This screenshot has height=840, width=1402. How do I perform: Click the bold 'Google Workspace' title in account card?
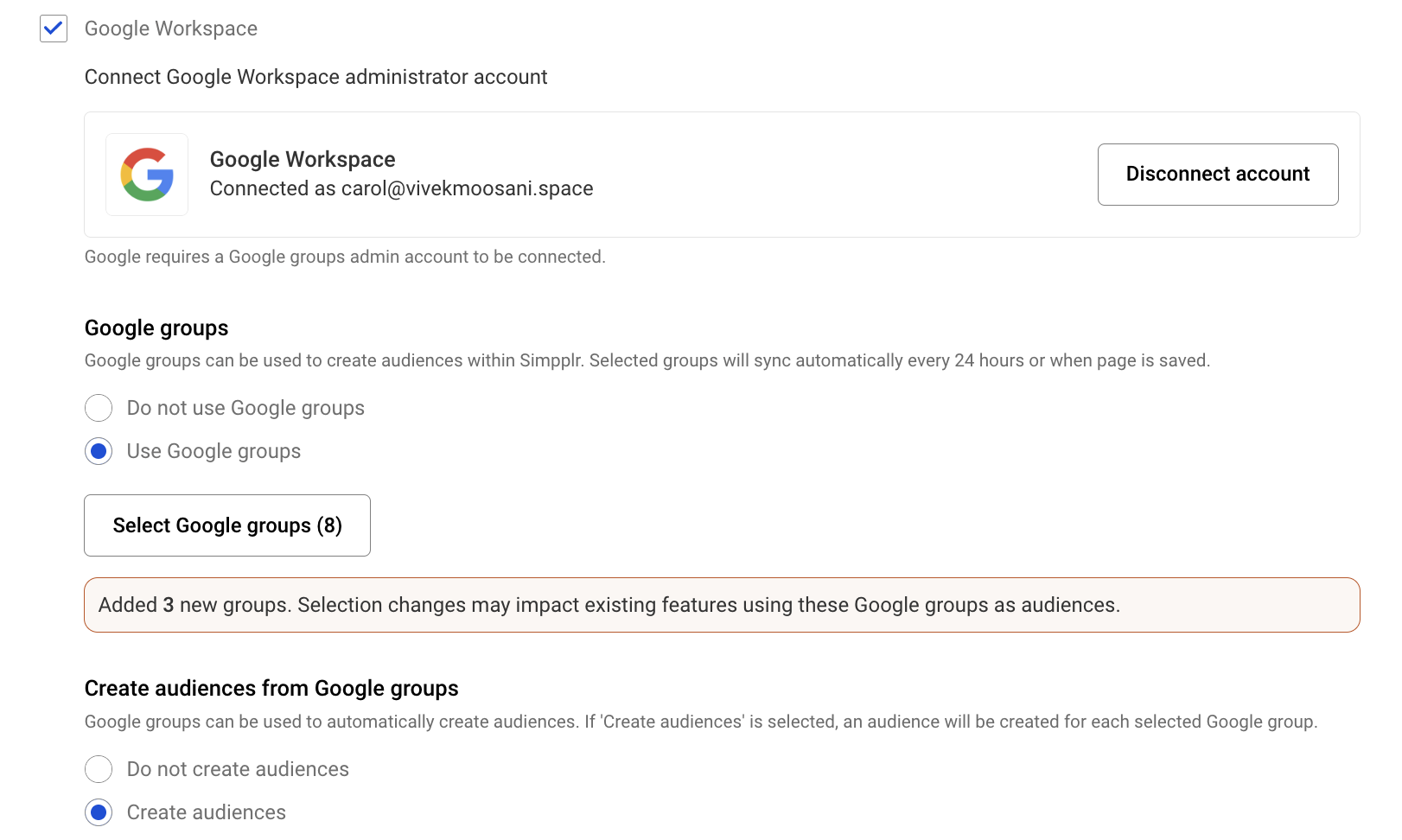[303, 160]
